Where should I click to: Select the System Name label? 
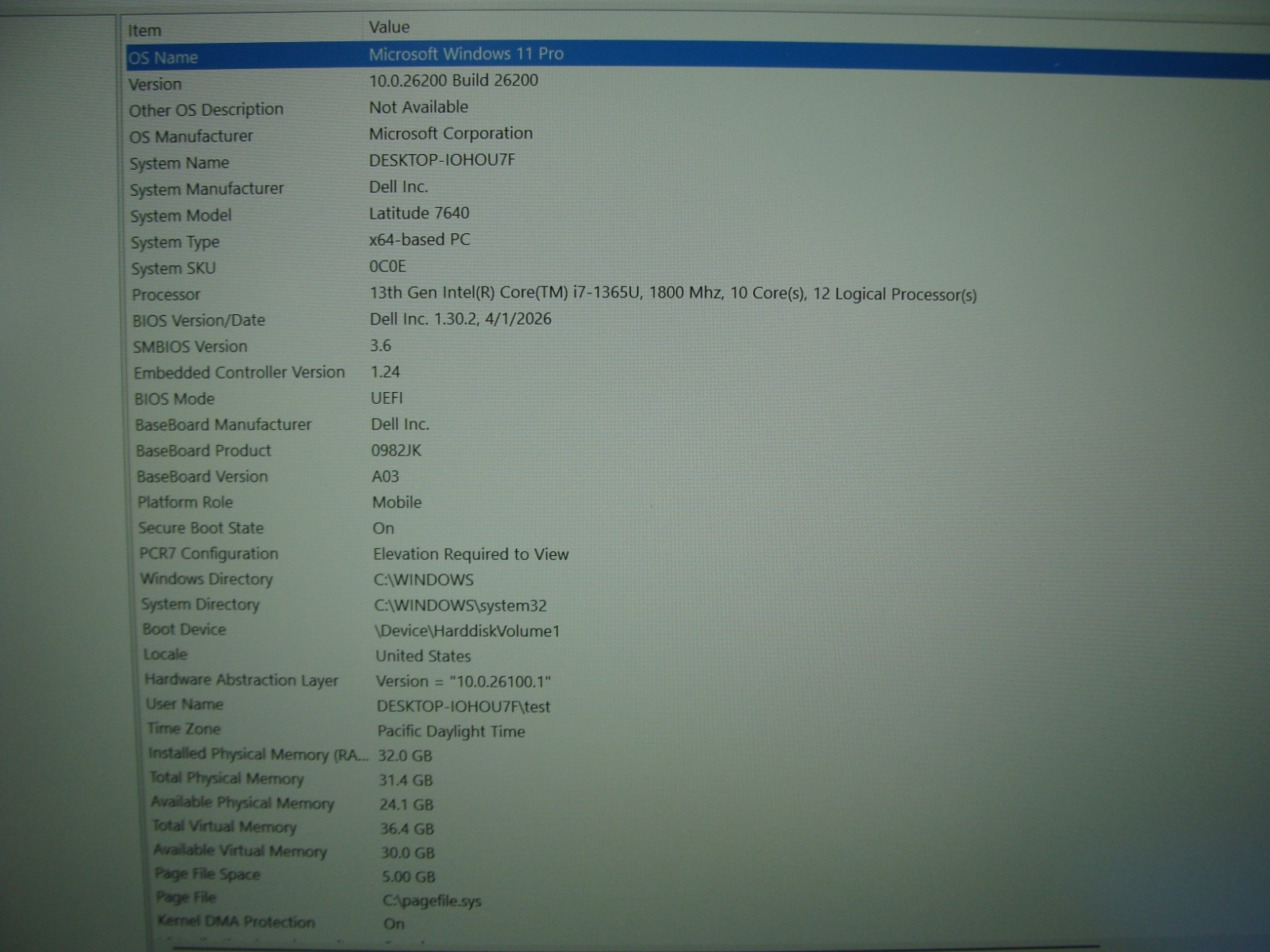[179, 163]
